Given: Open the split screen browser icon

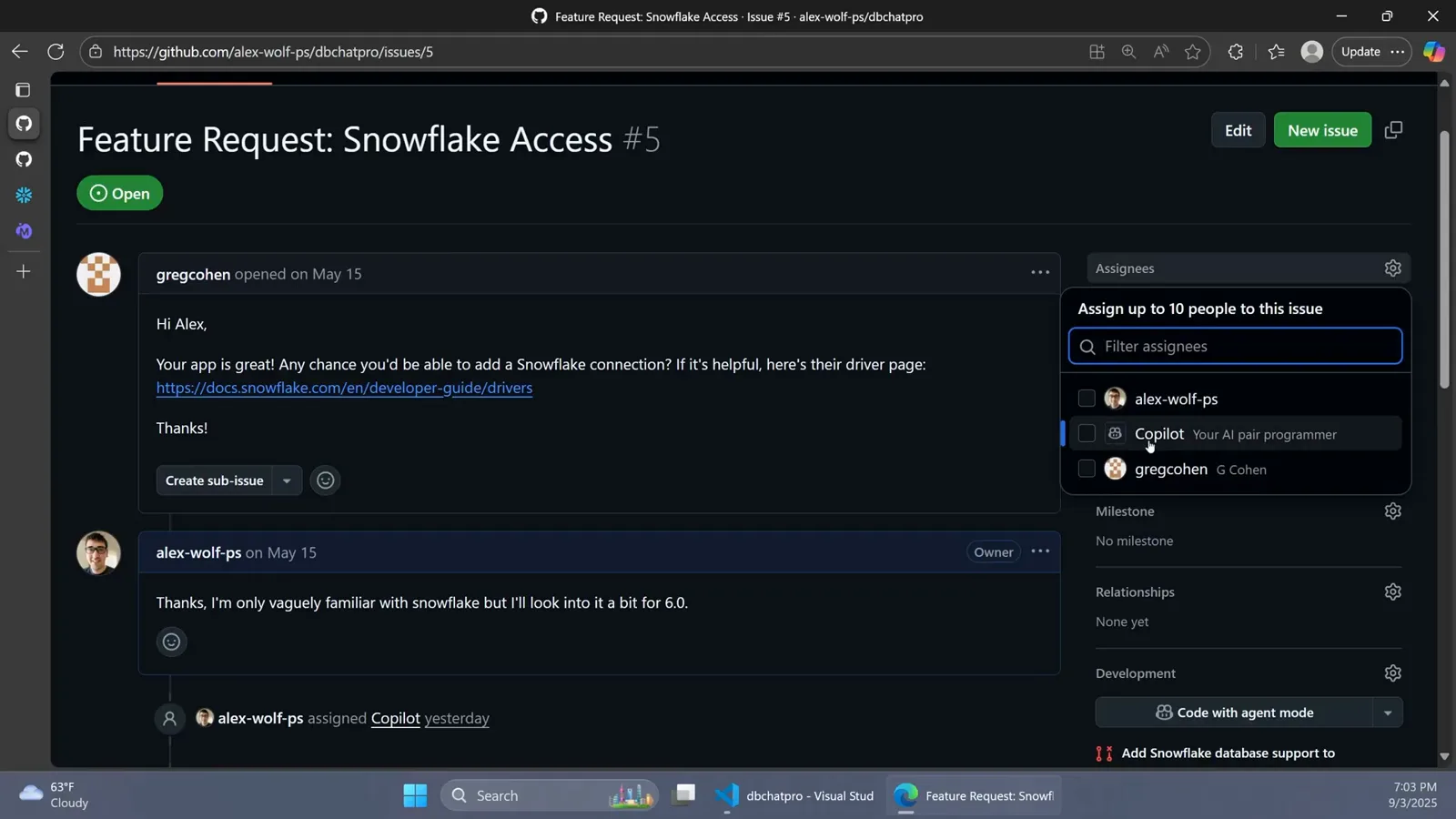Looking at the screenshot, I should pos(1097,52).
